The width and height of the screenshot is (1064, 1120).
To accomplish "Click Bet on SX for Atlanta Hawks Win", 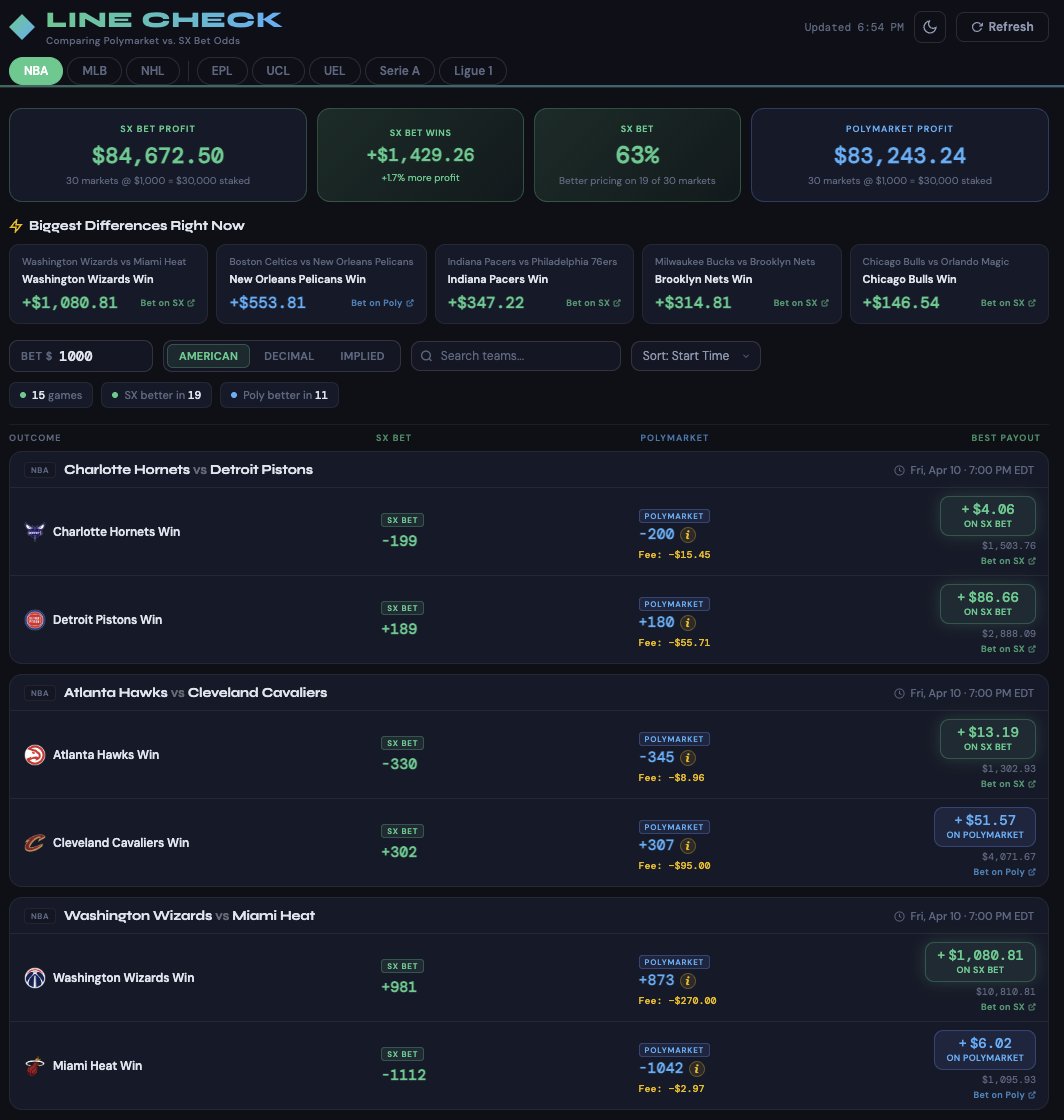I will tap(1008, 784).
